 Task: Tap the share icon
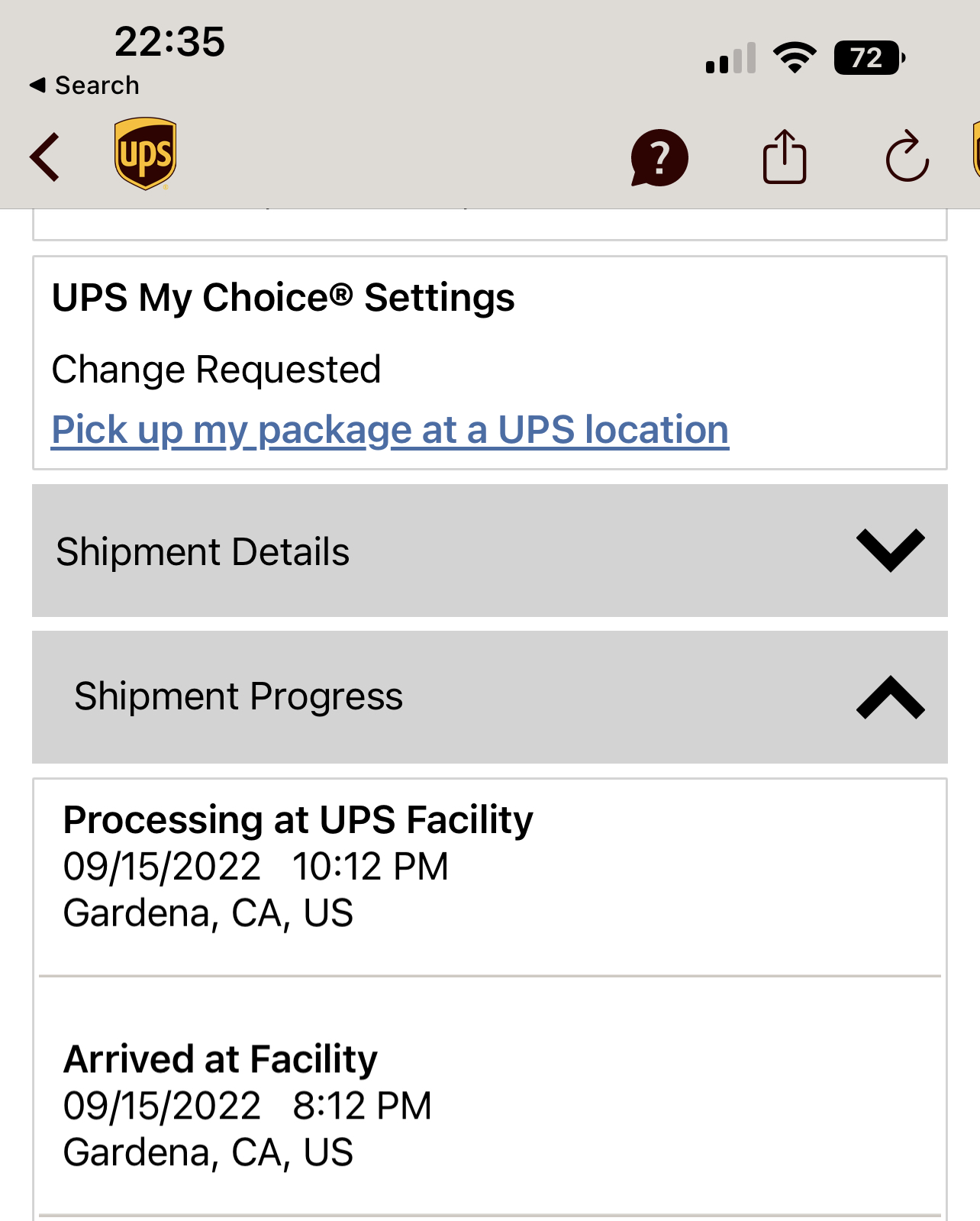tap(784, 157)
